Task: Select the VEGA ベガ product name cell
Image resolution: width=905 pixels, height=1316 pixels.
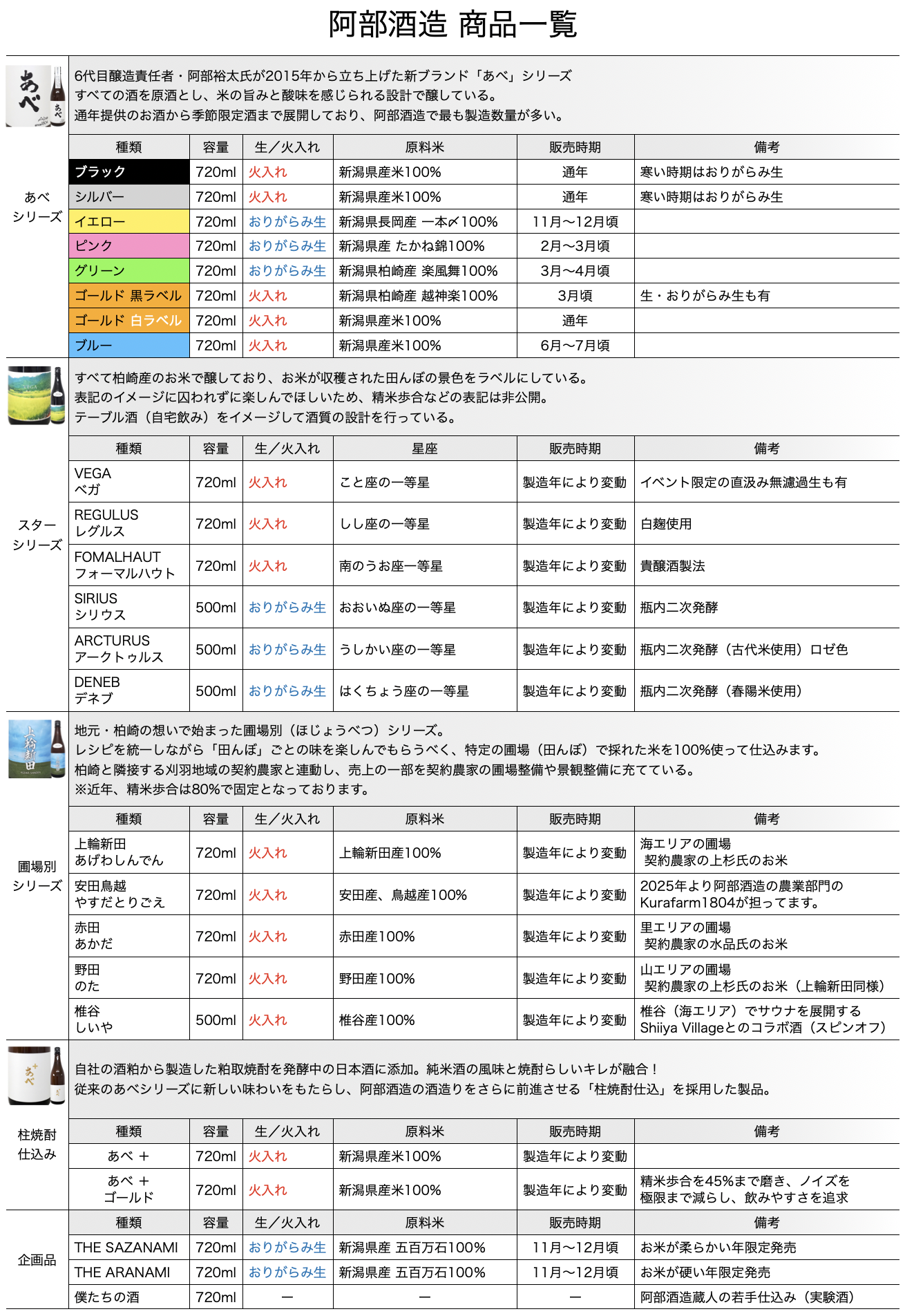Action: (x=129, y=482)
